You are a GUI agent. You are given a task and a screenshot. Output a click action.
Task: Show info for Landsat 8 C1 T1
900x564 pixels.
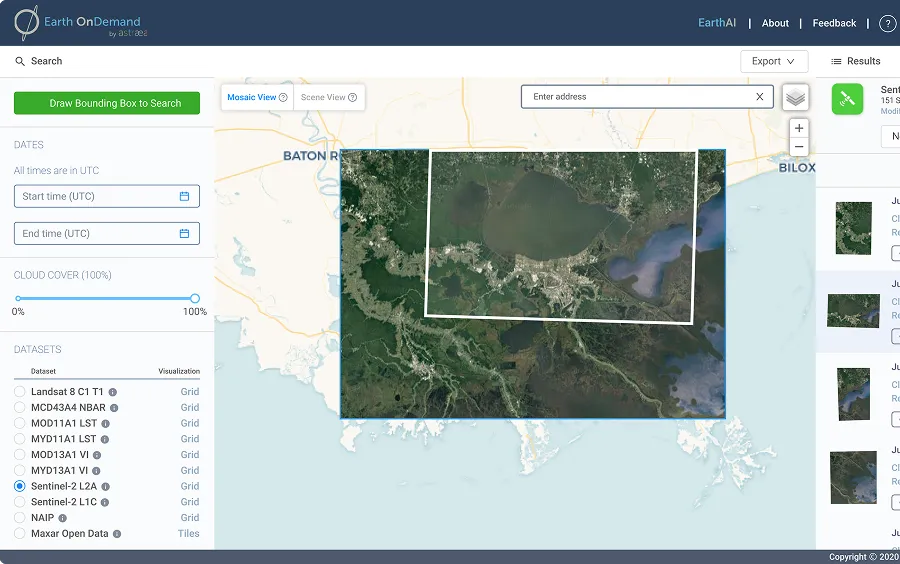coord(113,392)
